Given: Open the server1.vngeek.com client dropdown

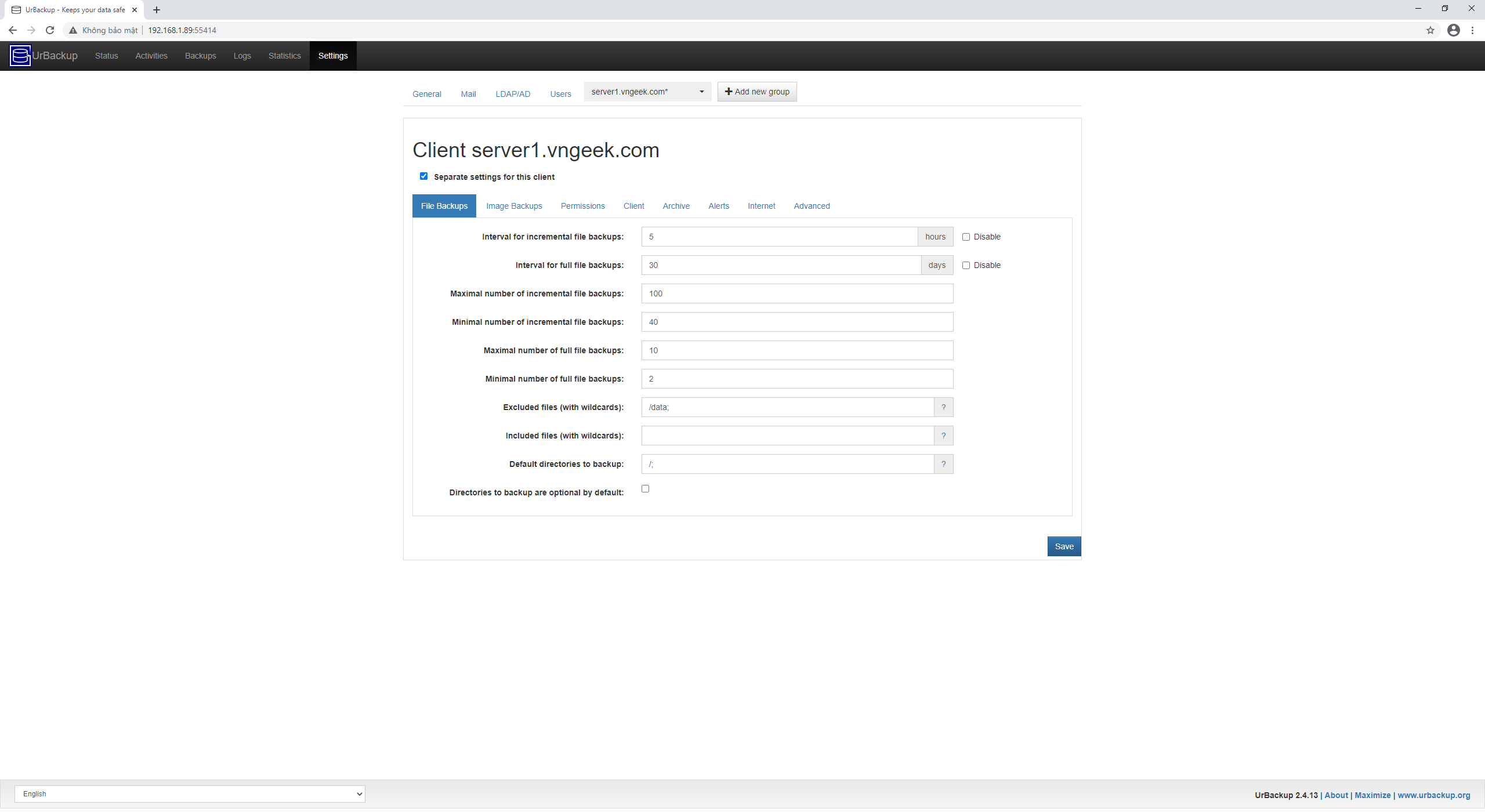Looking at the screenshot, I should (647, 92).
